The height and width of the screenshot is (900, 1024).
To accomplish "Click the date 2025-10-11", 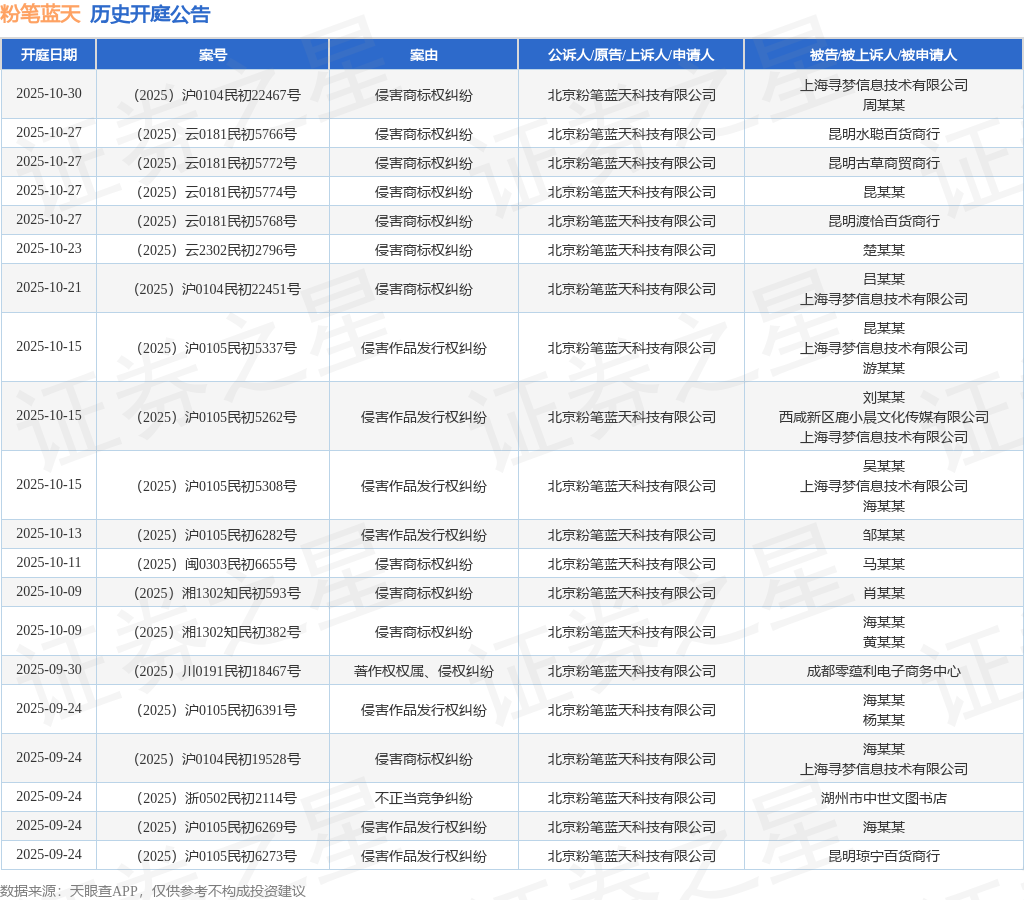I will [49, 562].
